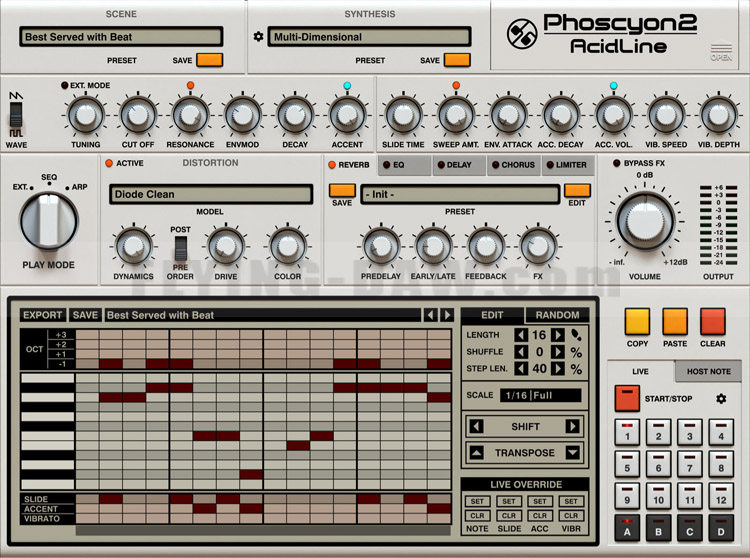Image resolution: width=750 pixels, height=558 pixels.
Task: Select pattern pad 1
Action: (627, 432)
